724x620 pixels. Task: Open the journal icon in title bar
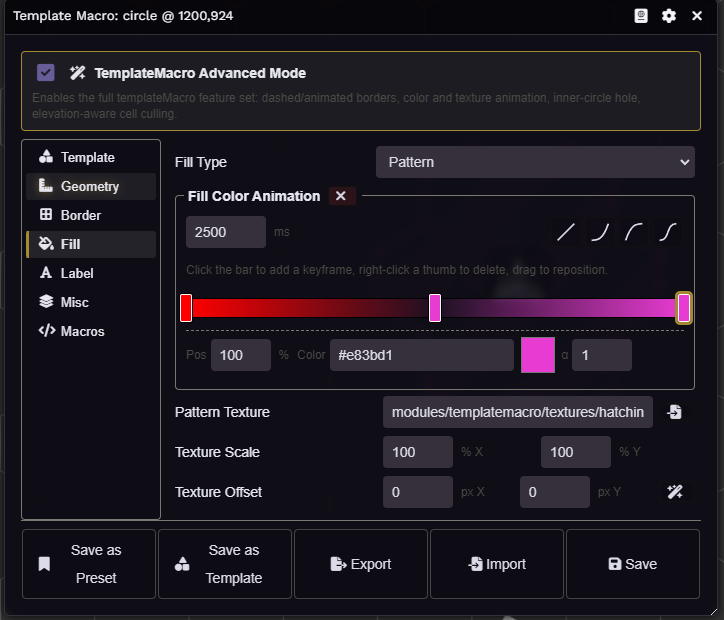[x=641, y=16]
